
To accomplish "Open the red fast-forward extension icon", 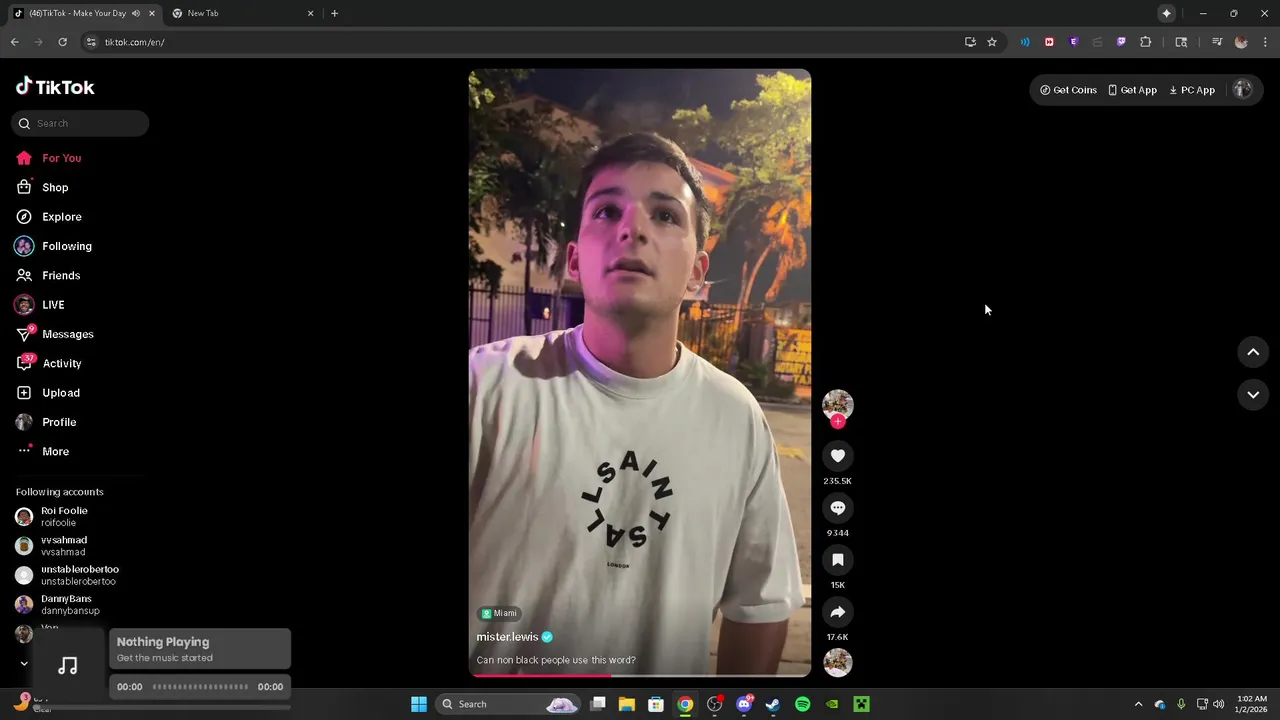I will tap(1049, 42).
